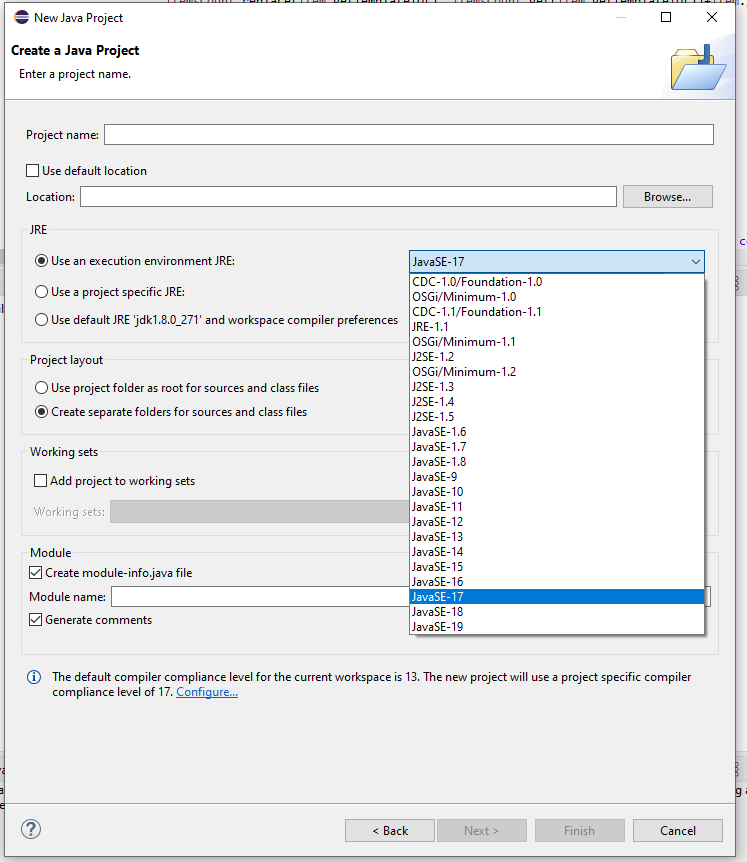This screenshot has height=862, width=747.
Task: Collapse the execution environment JRE dropdown
Action: (x=694, y=262)
